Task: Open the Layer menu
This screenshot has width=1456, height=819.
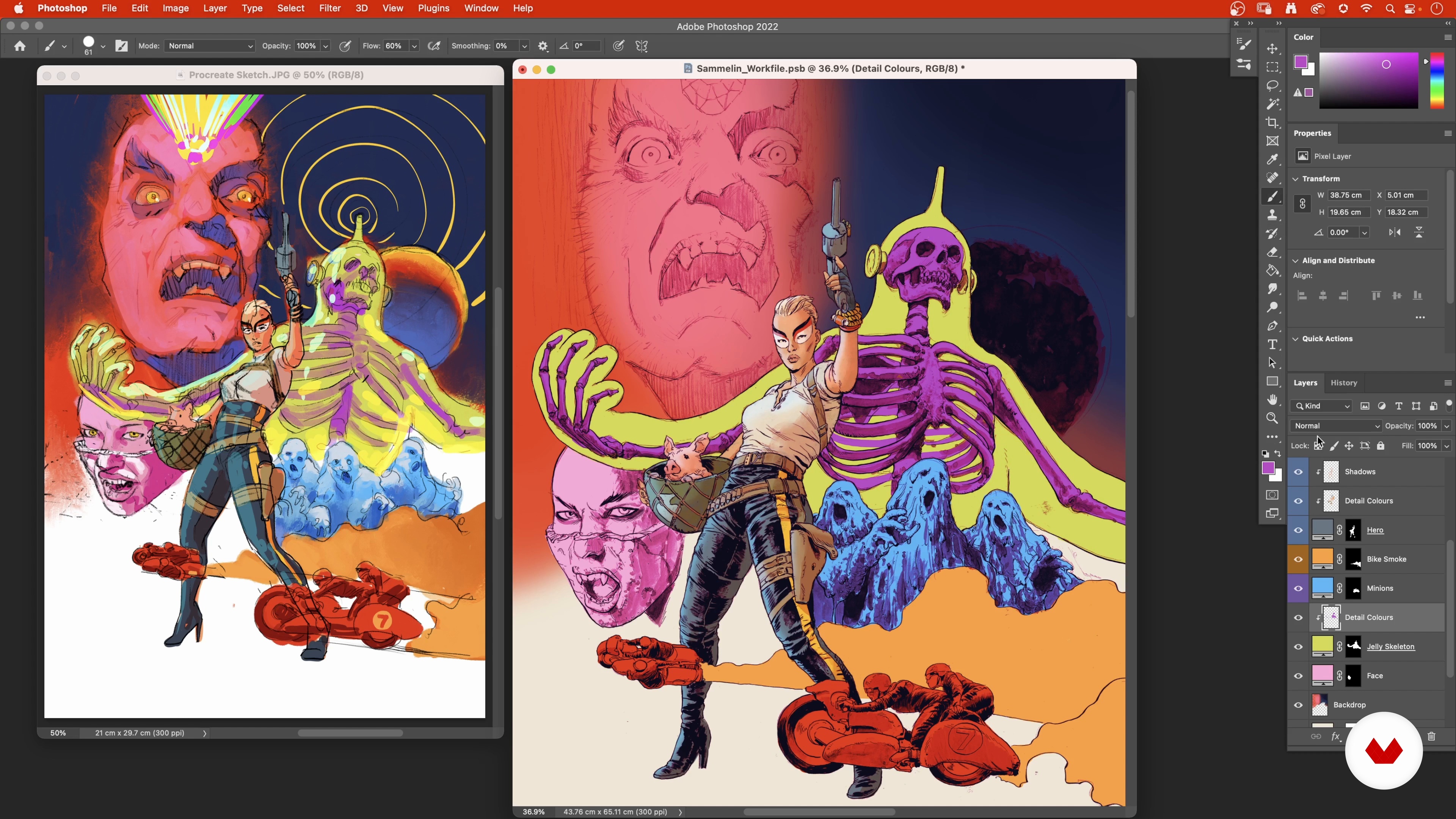Action: click(215, 8)
